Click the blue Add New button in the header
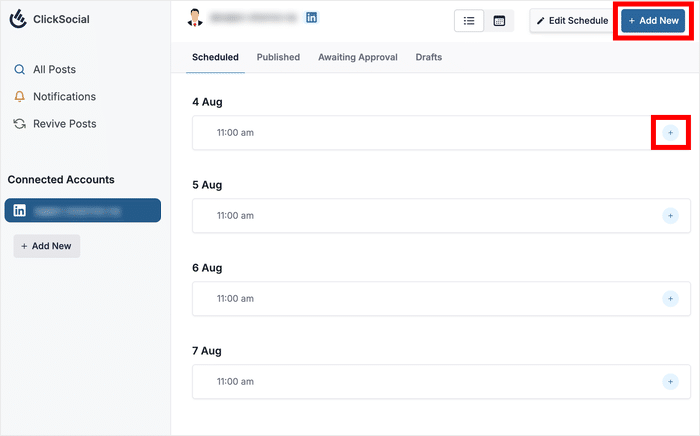The width and height of the screenshot is (700, 436). pos(653,21)
